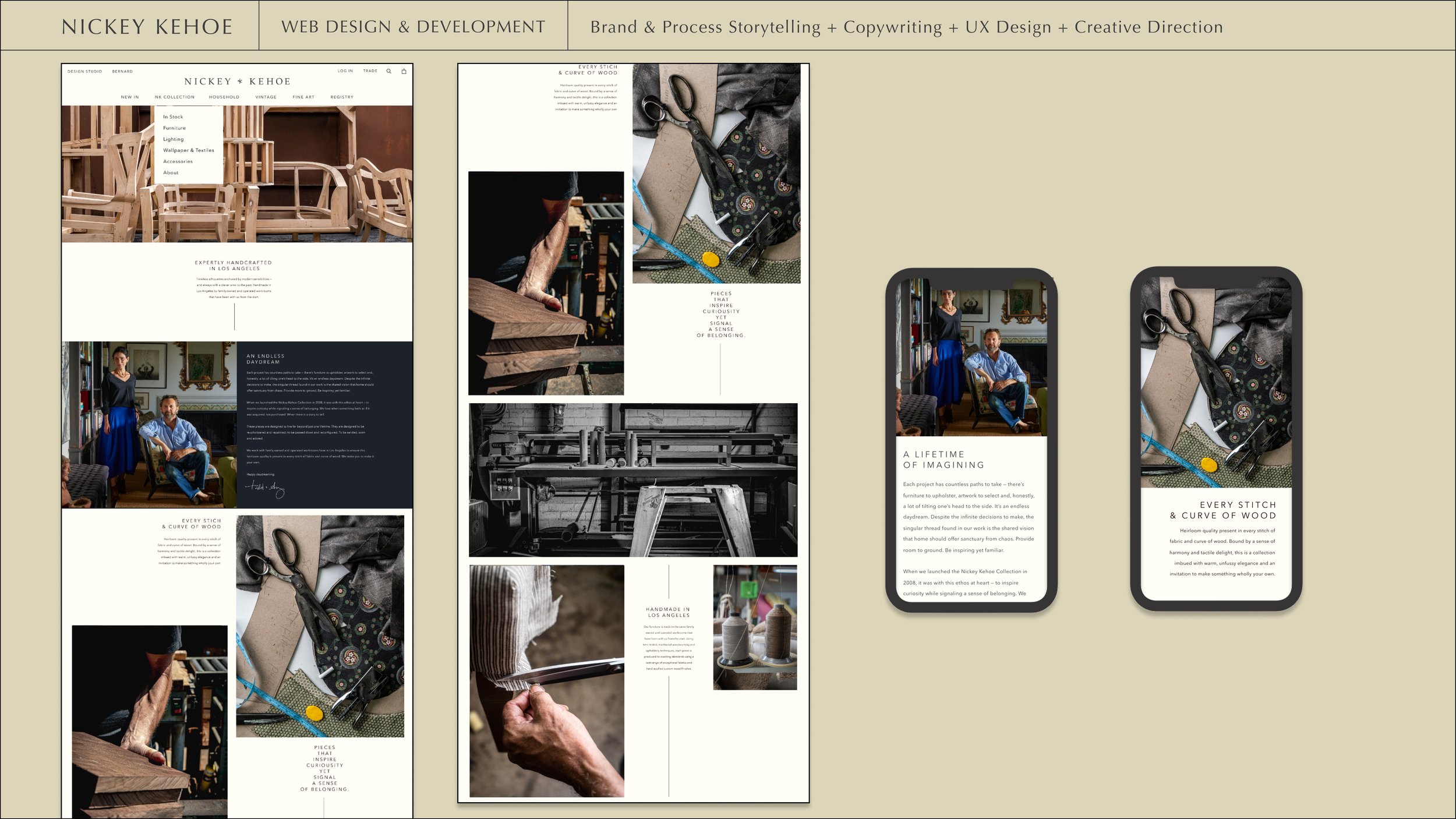Click the search magnifier icon in site header
The width and height of the screenshot is (1456, 819).
389,71
